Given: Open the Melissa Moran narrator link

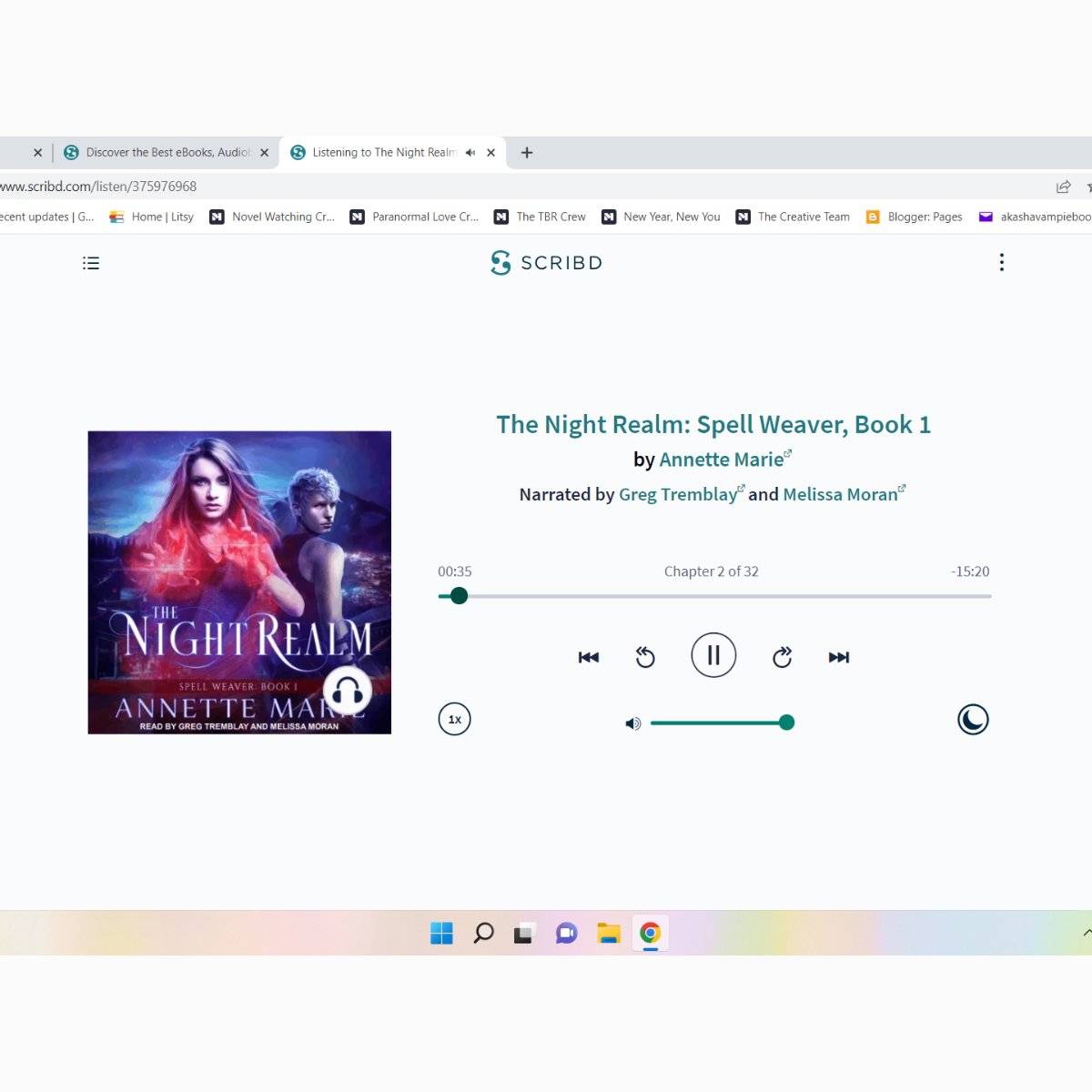Looking at the screenshot, I should pyautogui.click(x=840, y=494).
